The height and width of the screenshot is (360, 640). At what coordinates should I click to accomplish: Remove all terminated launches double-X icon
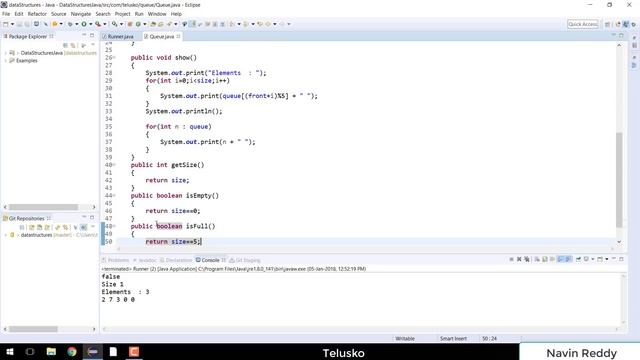(x=527, y=259)
